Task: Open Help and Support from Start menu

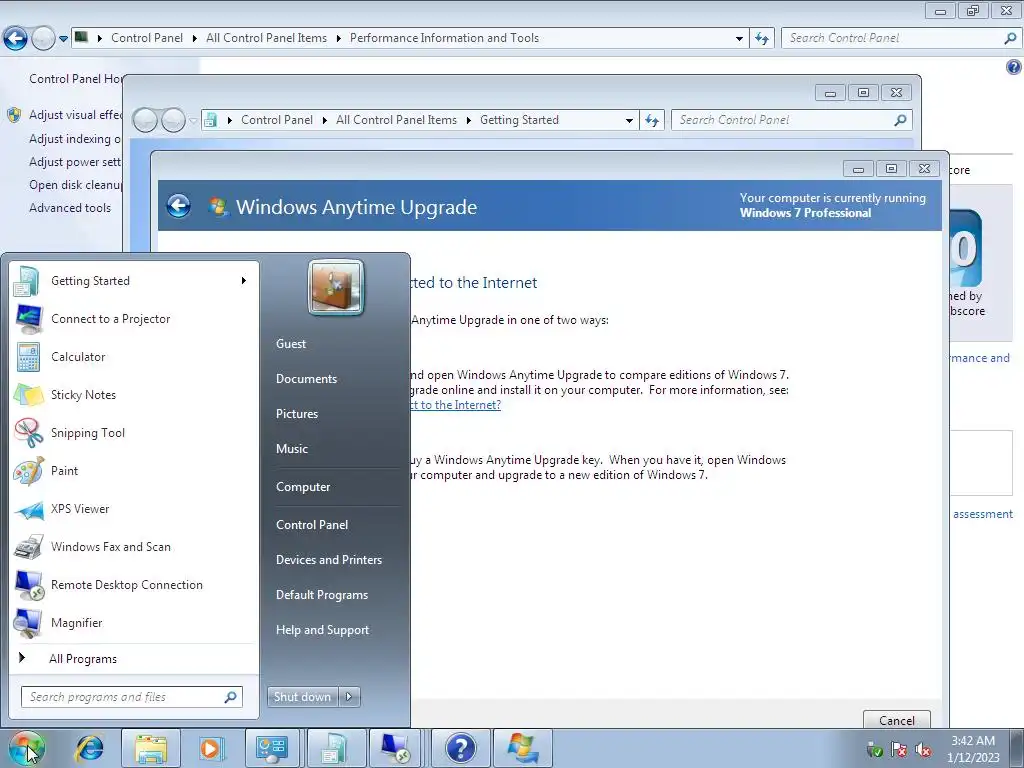Action: [322, 630]
